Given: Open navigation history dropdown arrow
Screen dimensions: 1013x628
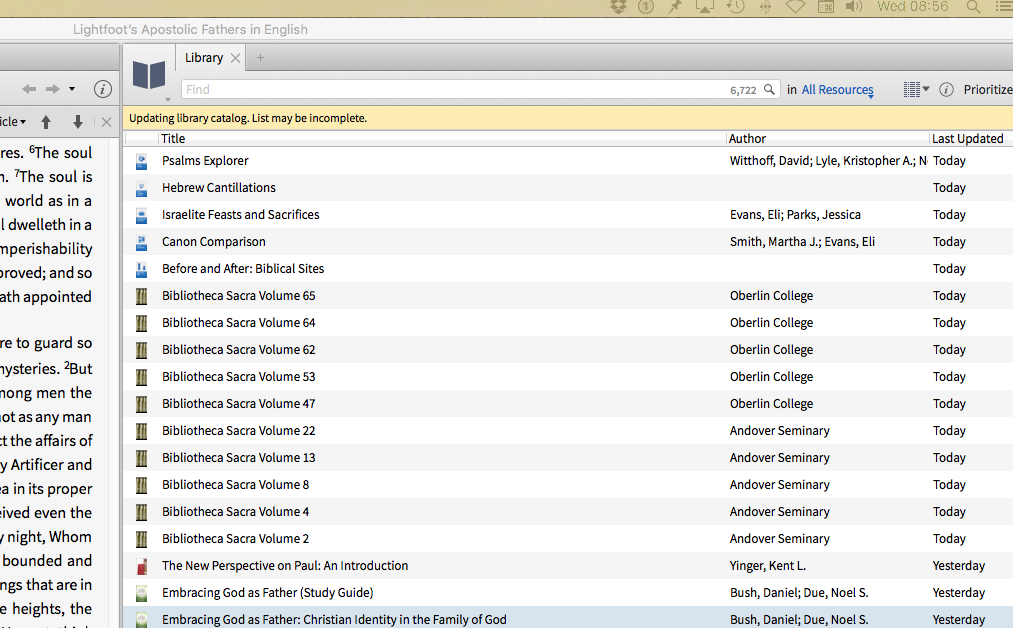Looking at the screenshot, I should tap(72, 89).
